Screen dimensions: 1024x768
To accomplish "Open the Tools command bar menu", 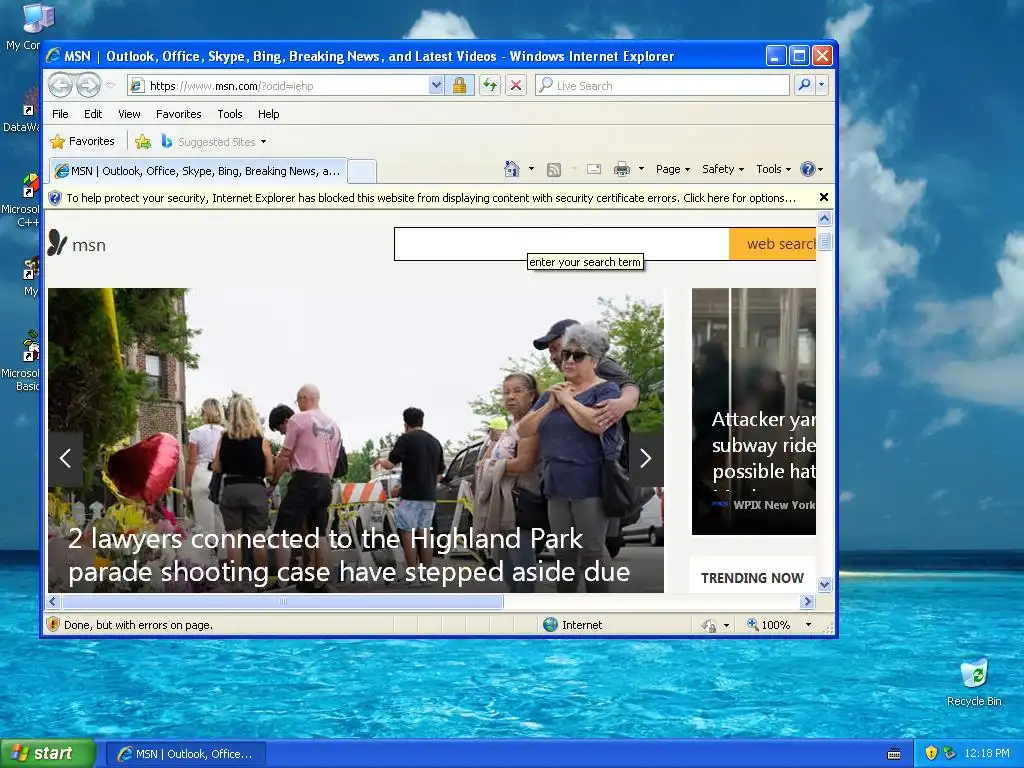I will tap(774, 169).
